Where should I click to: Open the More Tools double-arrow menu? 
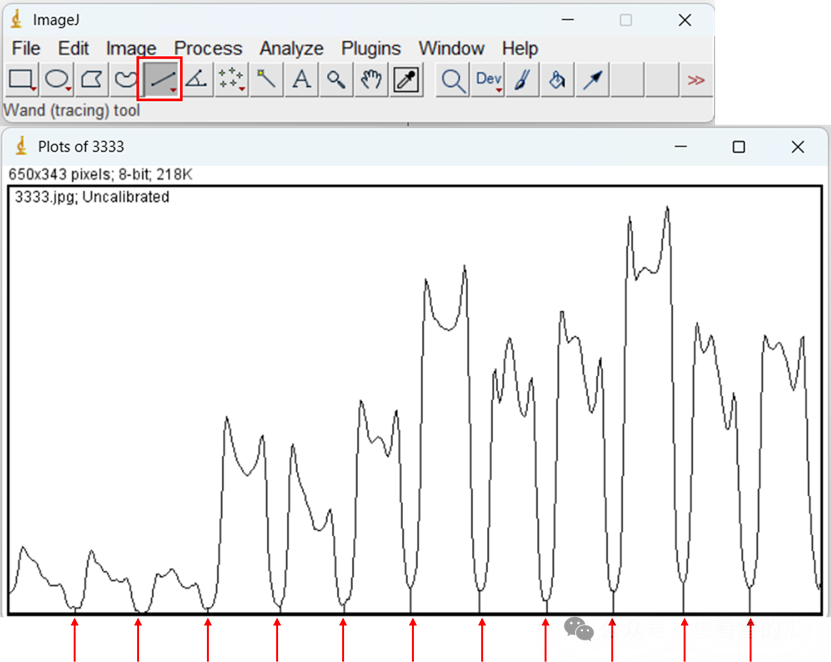(x=696, y=80)
